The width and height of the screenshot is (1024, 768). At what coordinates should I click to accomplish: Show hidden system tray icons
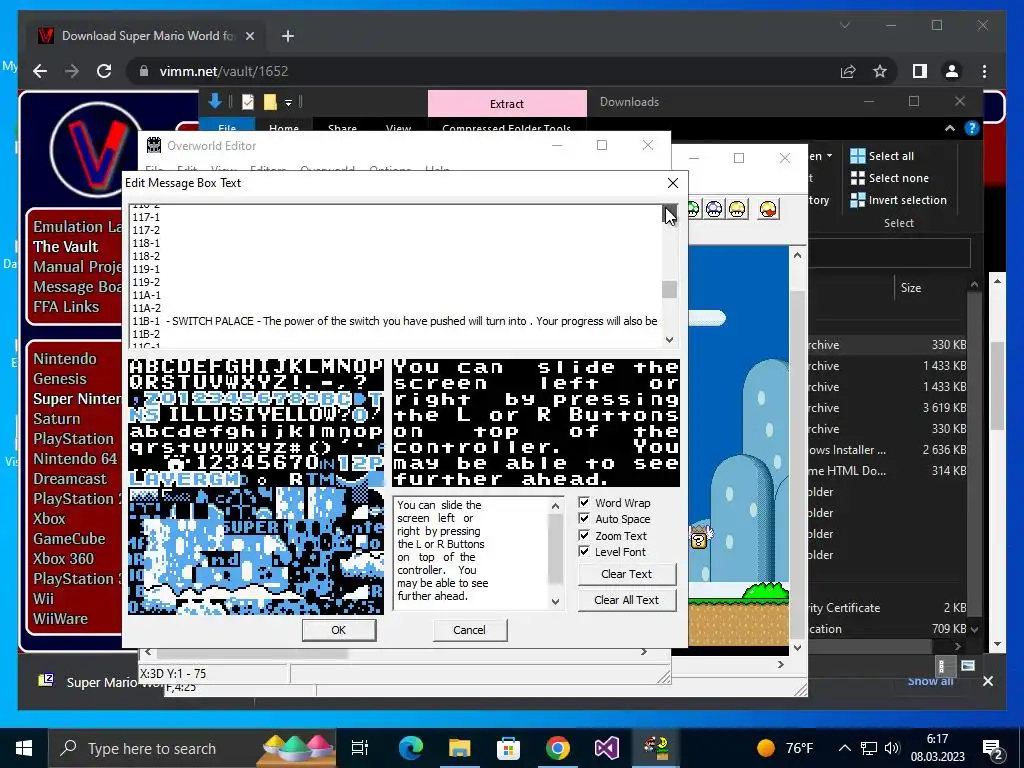[x=844, y=748]
